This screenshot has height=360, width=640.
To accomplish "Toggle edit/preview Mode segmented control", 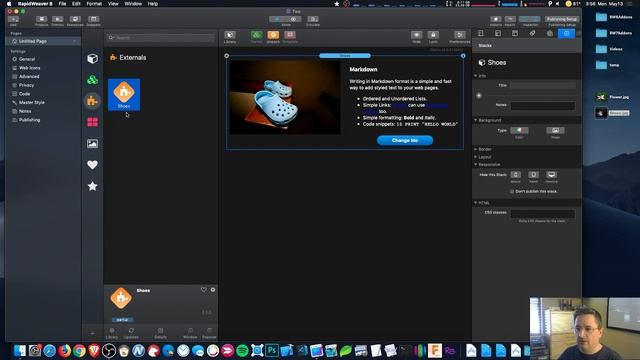I will 285,19.
